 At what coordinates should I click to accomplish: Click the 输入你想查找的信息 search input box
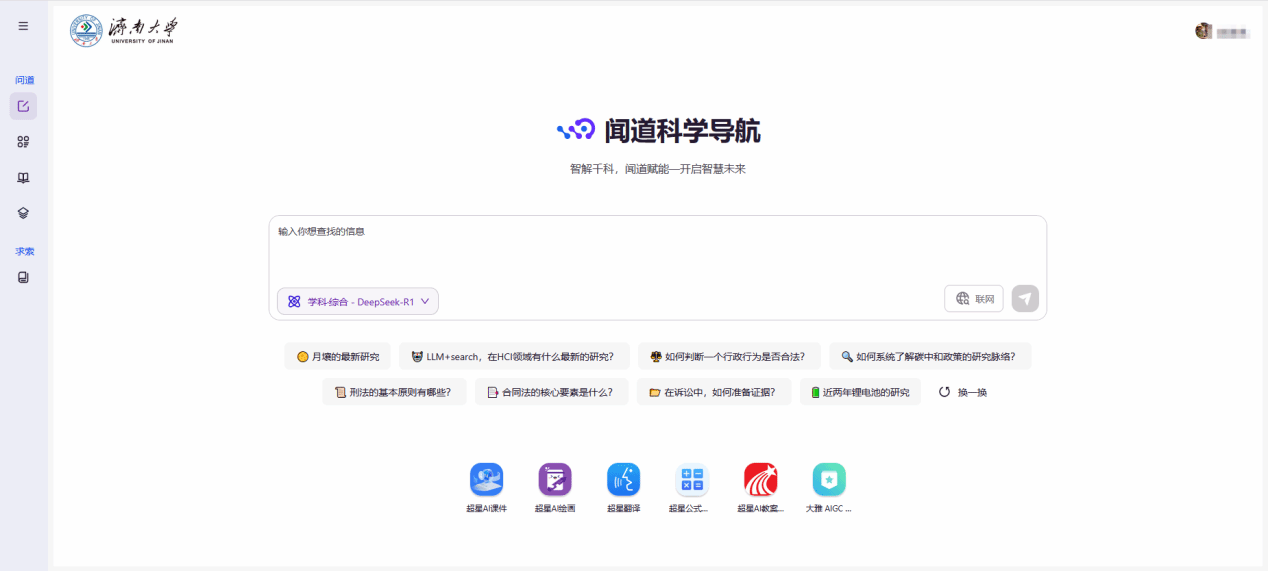pos(656,250)
